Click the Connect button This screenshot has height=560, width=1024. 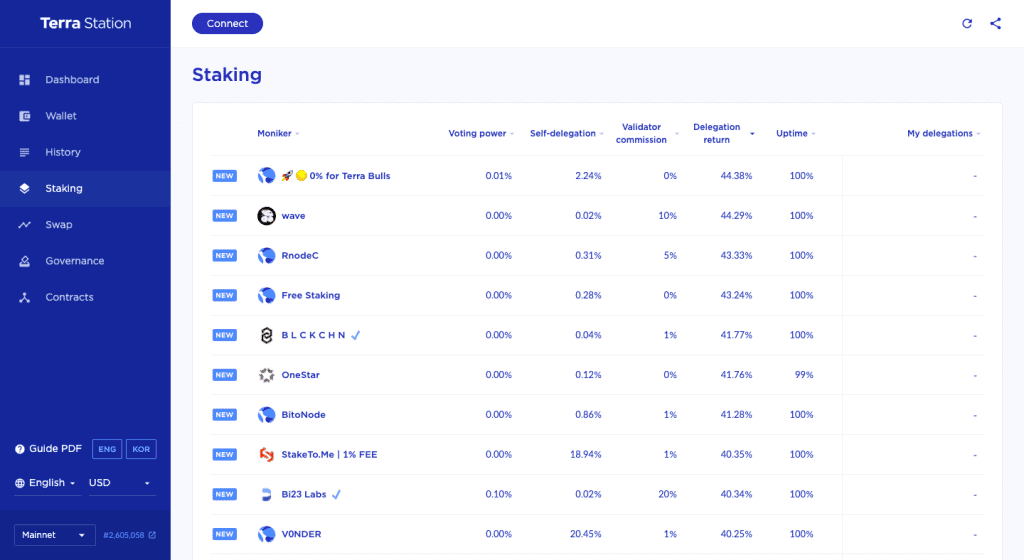[227, 23]
